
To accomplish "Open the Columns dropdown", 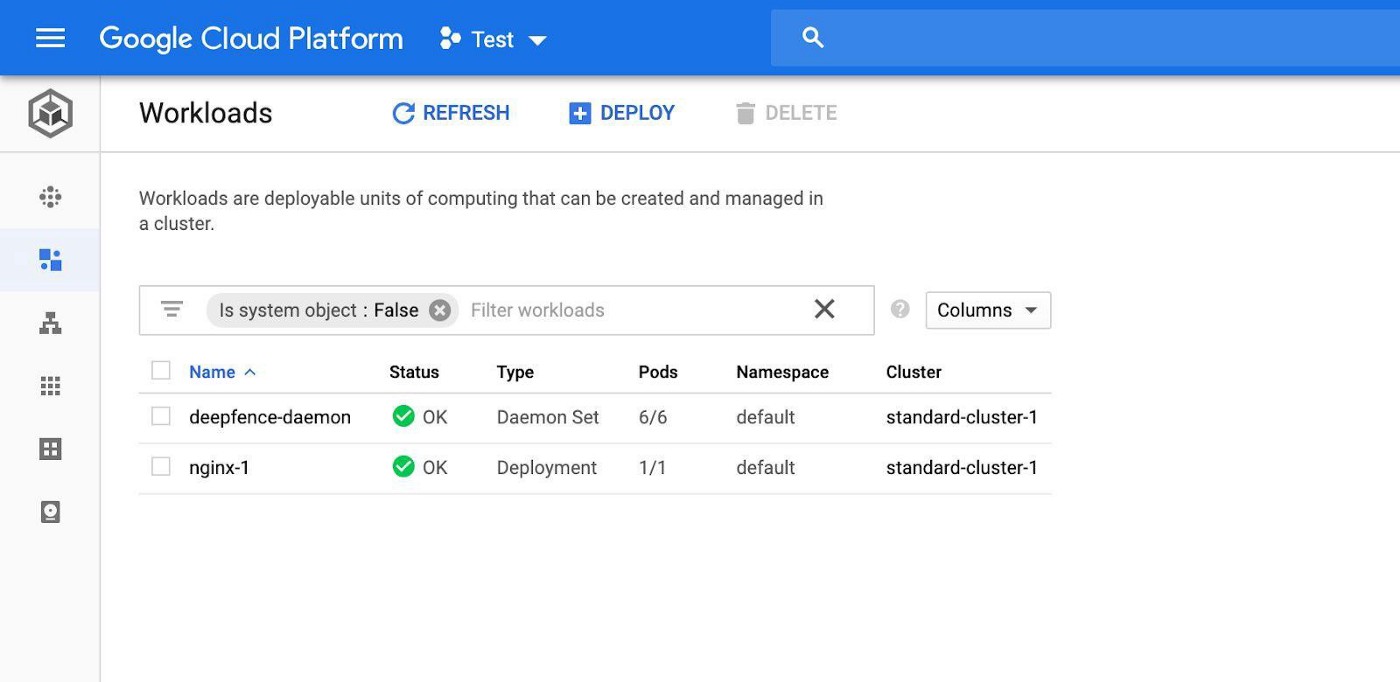I will pos(987,310).
